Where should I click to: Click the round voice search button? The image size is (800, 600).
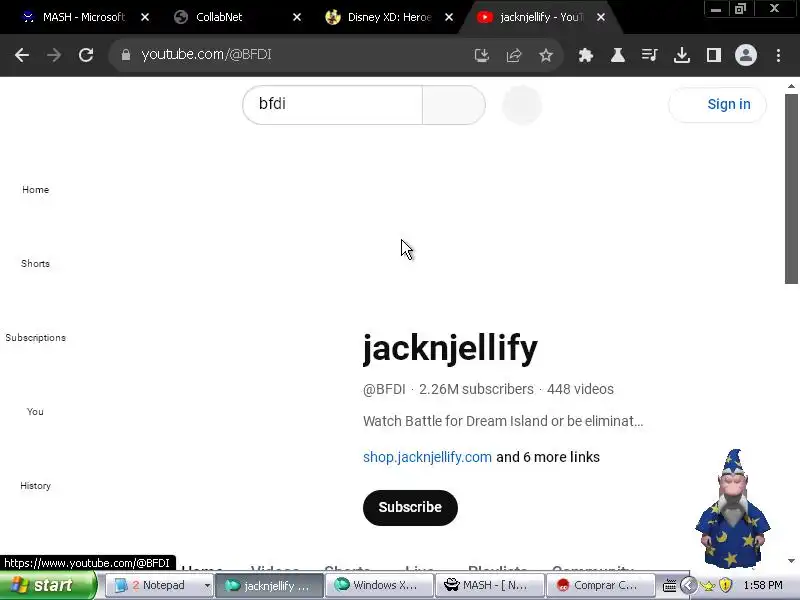point(522,105)
